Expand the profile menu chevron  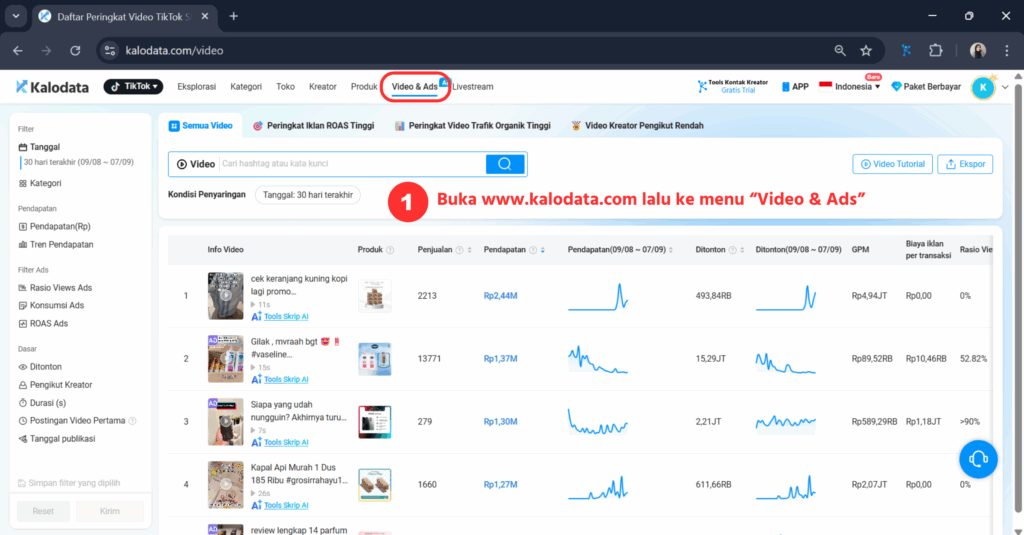1005,87
